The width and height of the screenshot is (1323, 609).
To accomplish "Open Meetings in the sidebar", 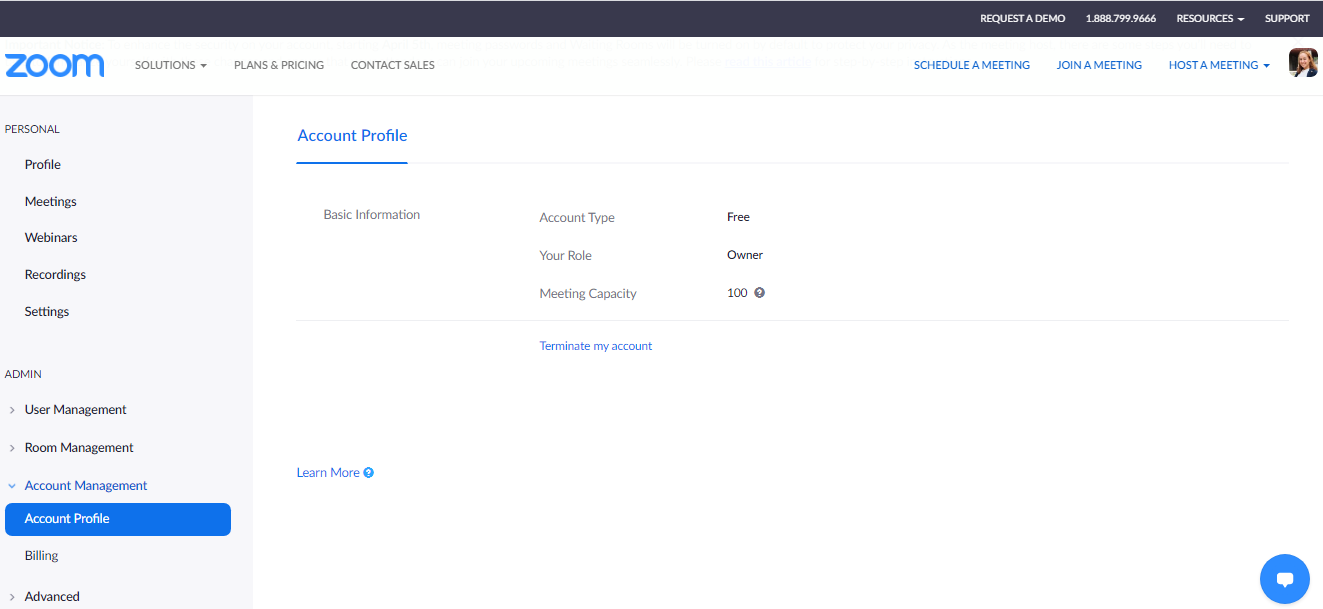I will [51, 202].
